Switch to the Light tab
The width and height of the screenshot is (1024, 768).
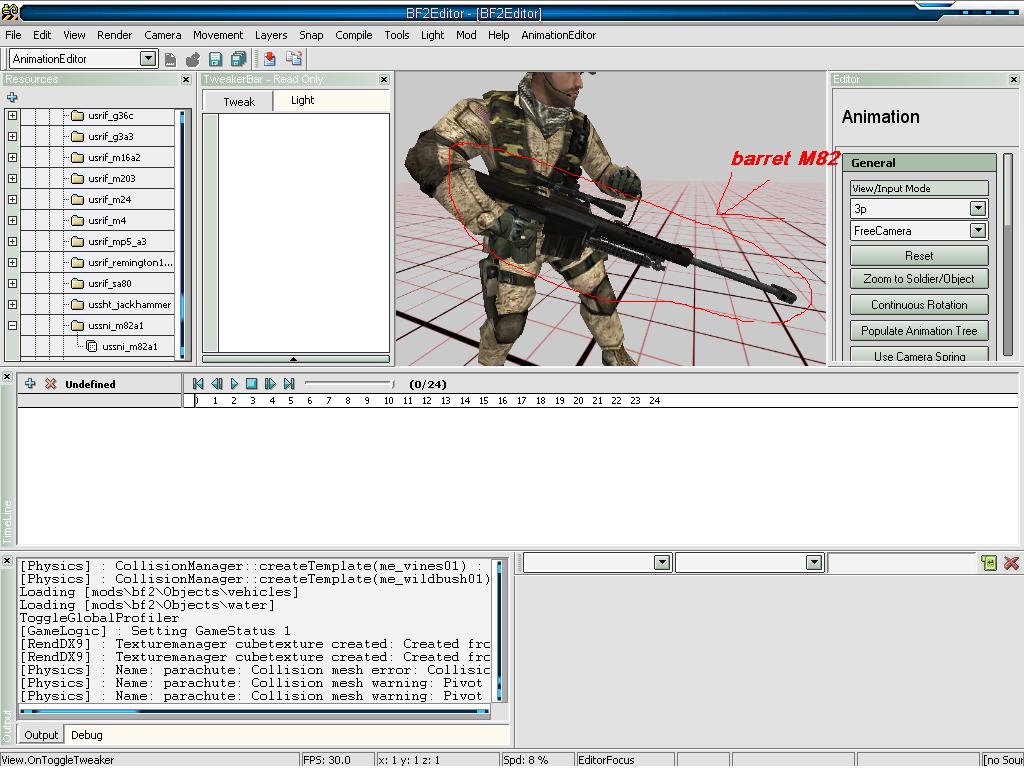302,100
